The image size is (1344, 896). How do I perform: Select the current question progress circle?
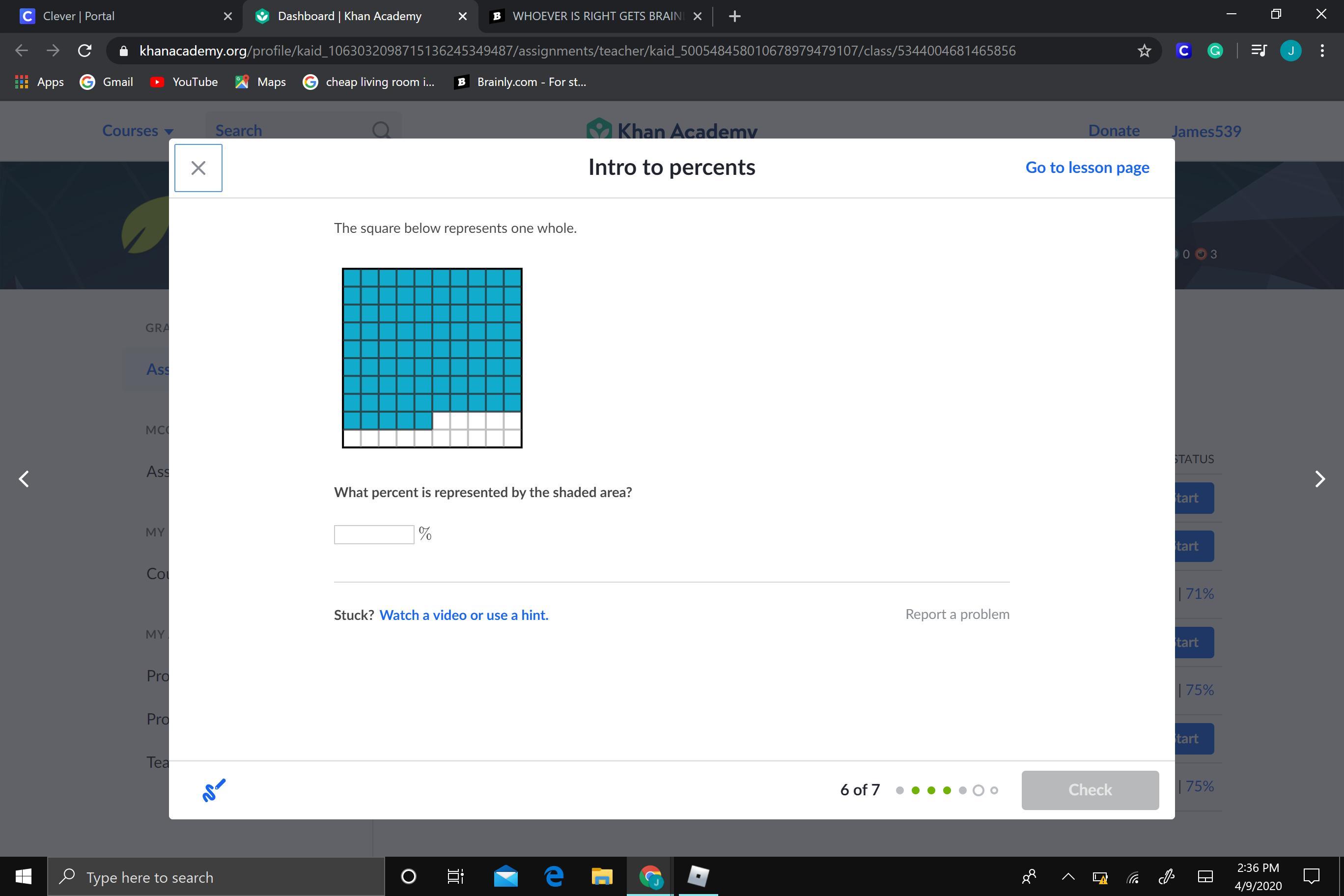pos(979,790)
